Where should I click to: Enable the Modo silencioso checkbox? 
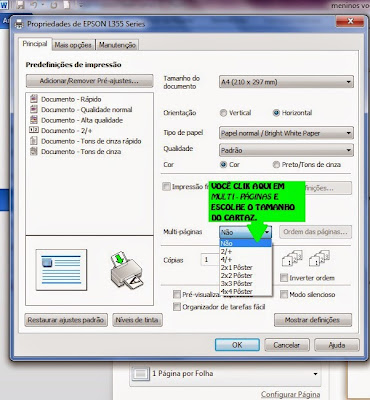coord(284,294)
